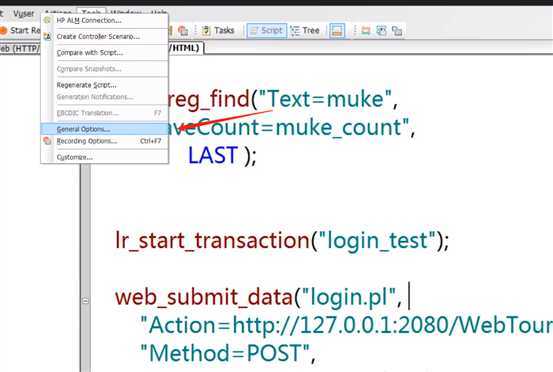The image size is (553, 372).
Task: Collapse the web_submit_data code block
Action: coord(85,301)
